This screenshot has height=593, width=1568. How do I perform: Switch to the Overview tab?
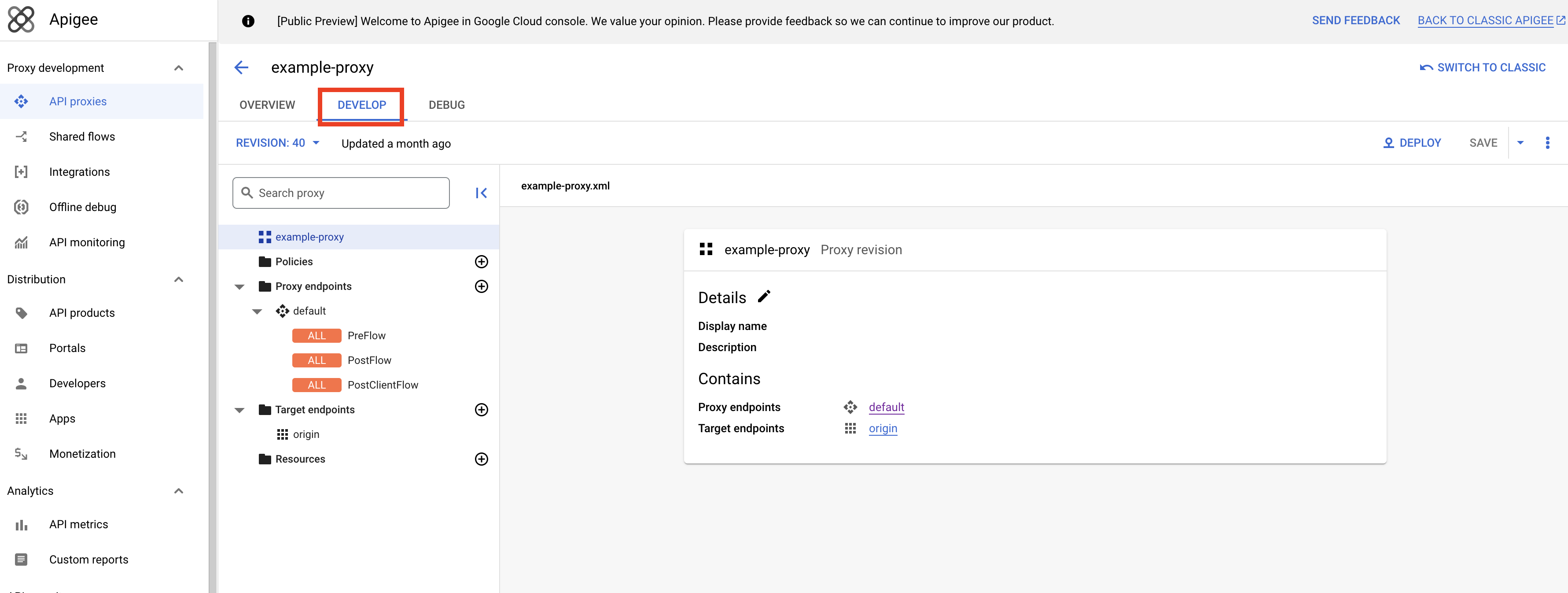point(267,105)
